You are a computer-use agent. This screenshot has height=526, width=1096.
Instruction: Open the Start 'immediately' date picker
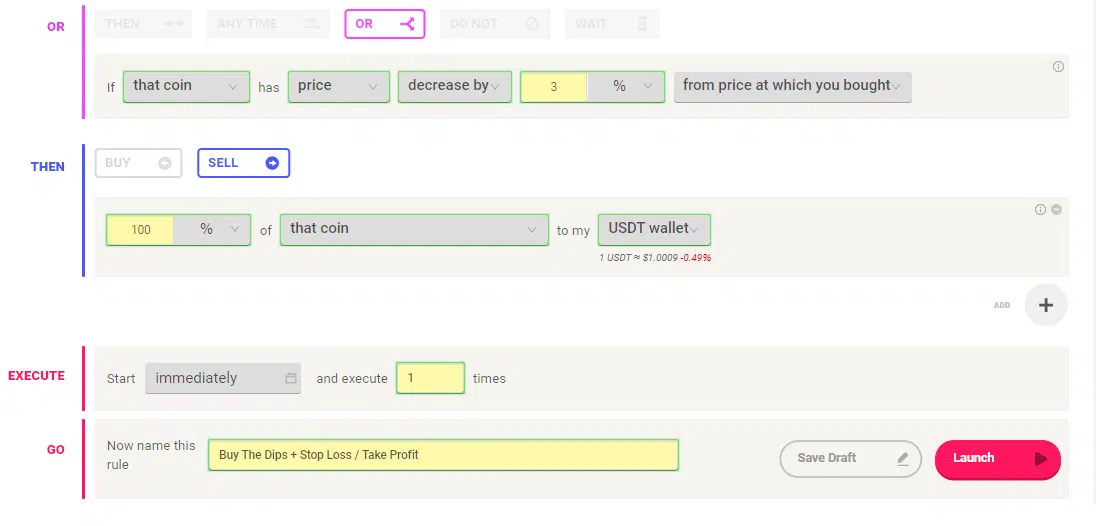coord(223,378)
